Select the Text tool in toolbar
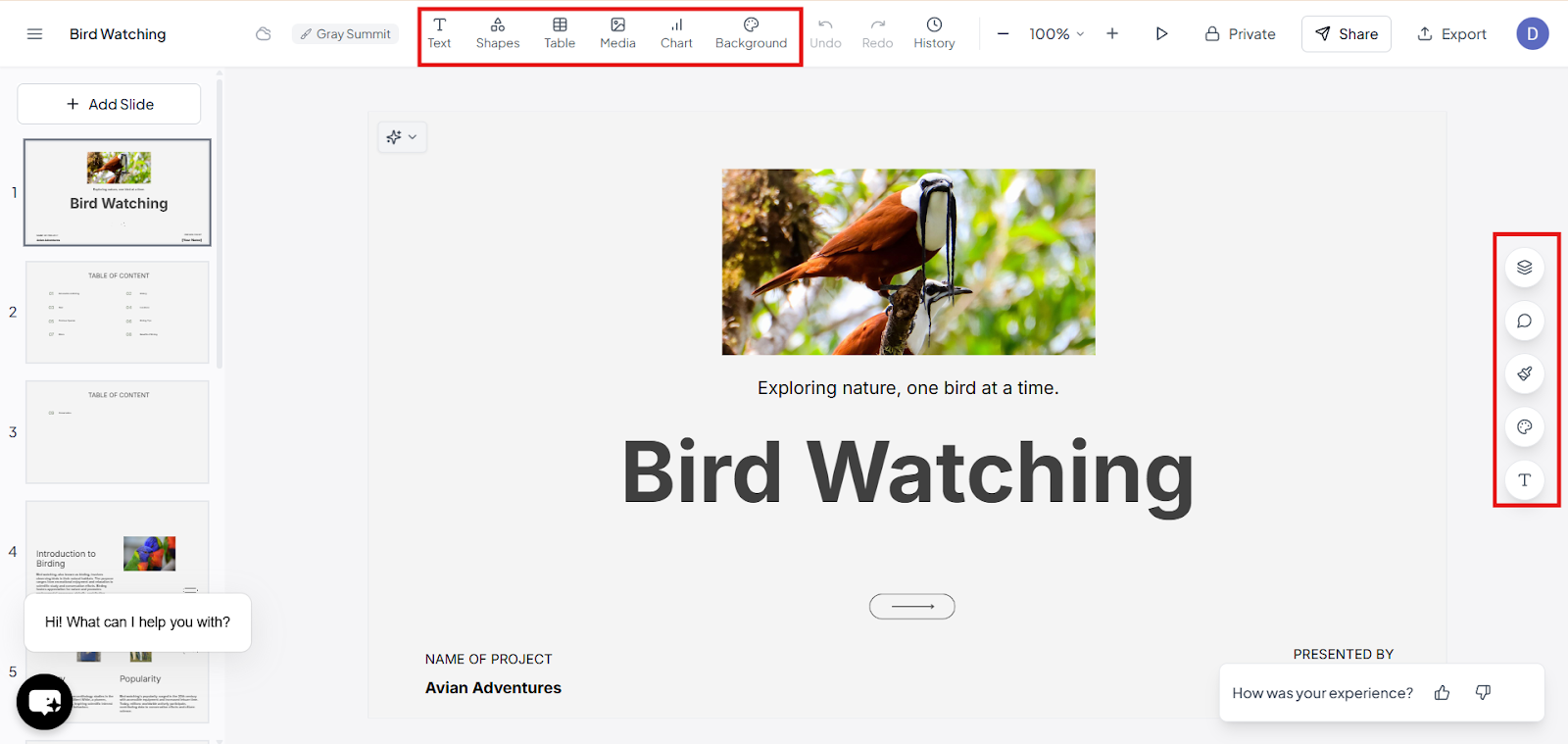 pos(439,33)
